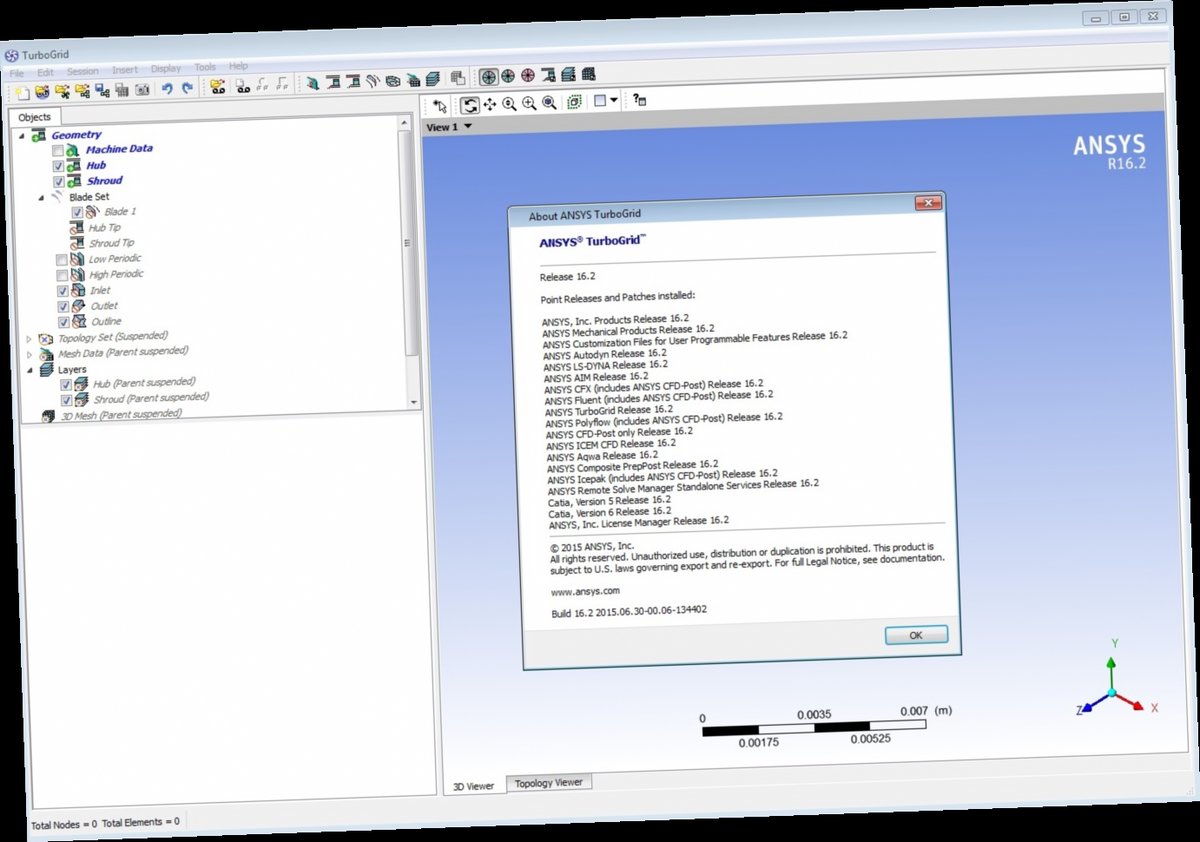Screen dimensions: 1200x842
Task: Click the New Case toolbar icon
Action: coord(22,91)
